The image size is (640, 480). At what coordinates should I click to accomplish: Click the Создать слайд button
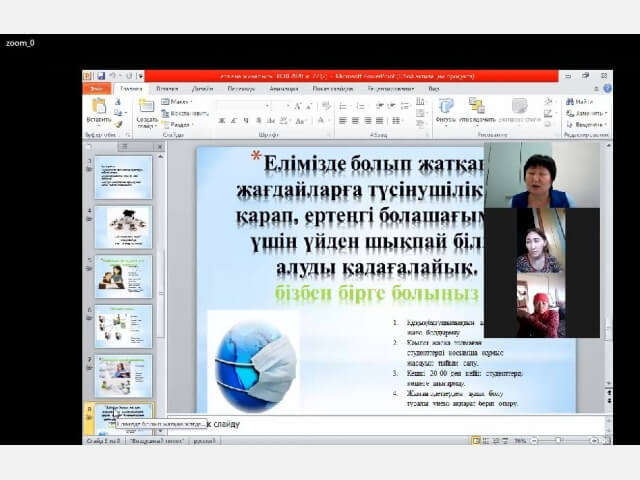(147, 113)
